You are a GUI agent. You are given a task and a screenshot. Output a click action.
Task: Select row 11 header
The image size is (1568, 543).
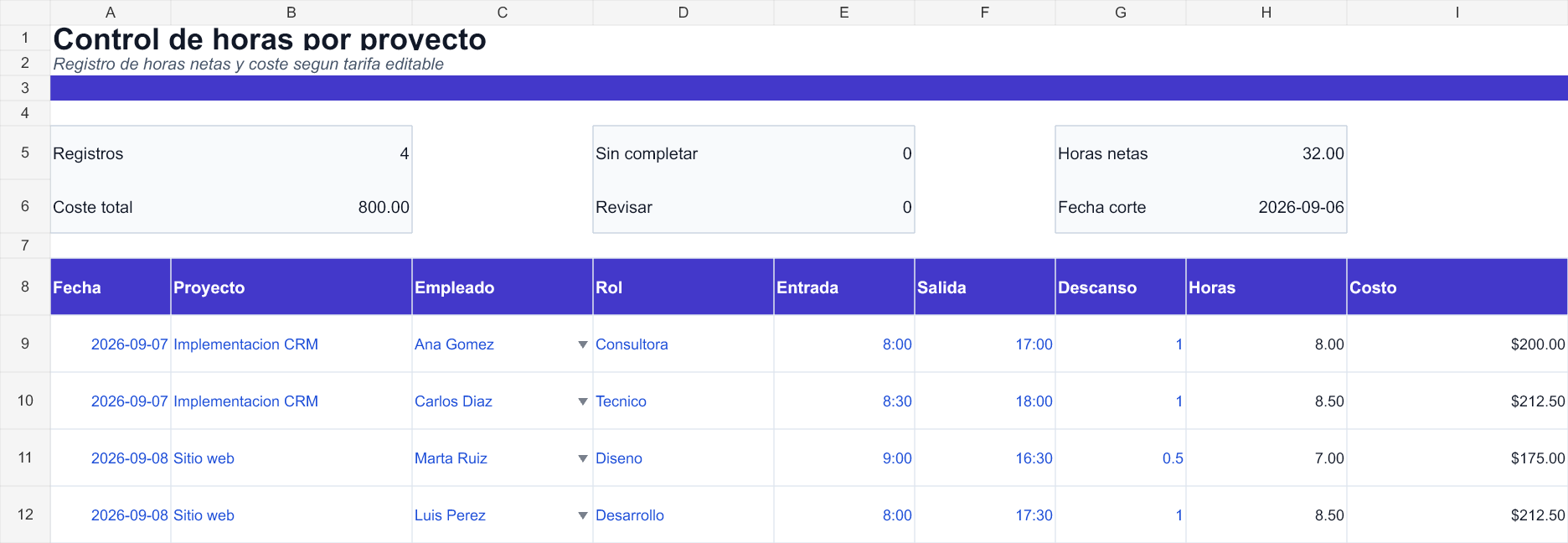pos(25,458)
